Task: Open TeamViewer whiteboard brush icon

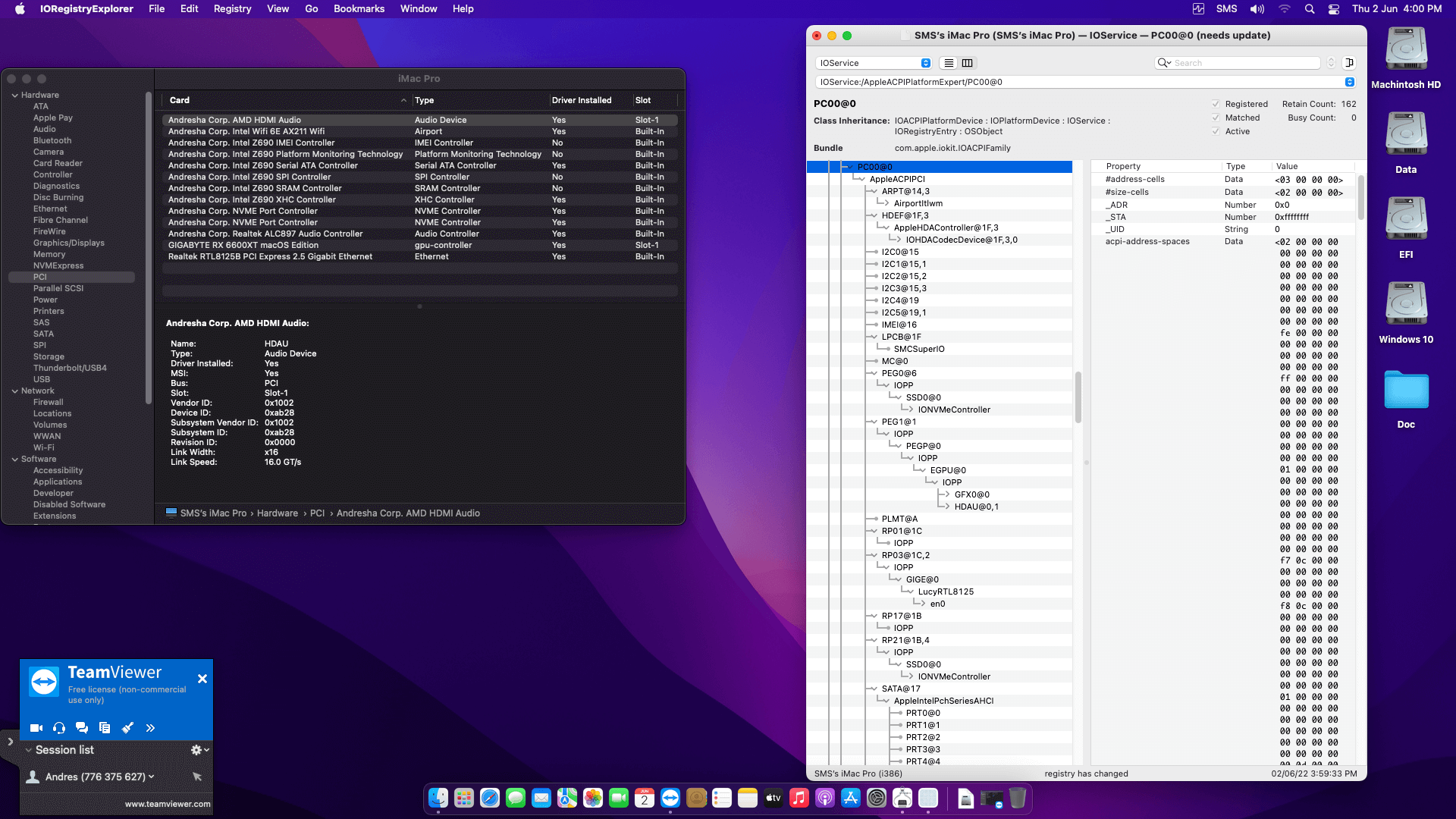Action: coord(127,728)
